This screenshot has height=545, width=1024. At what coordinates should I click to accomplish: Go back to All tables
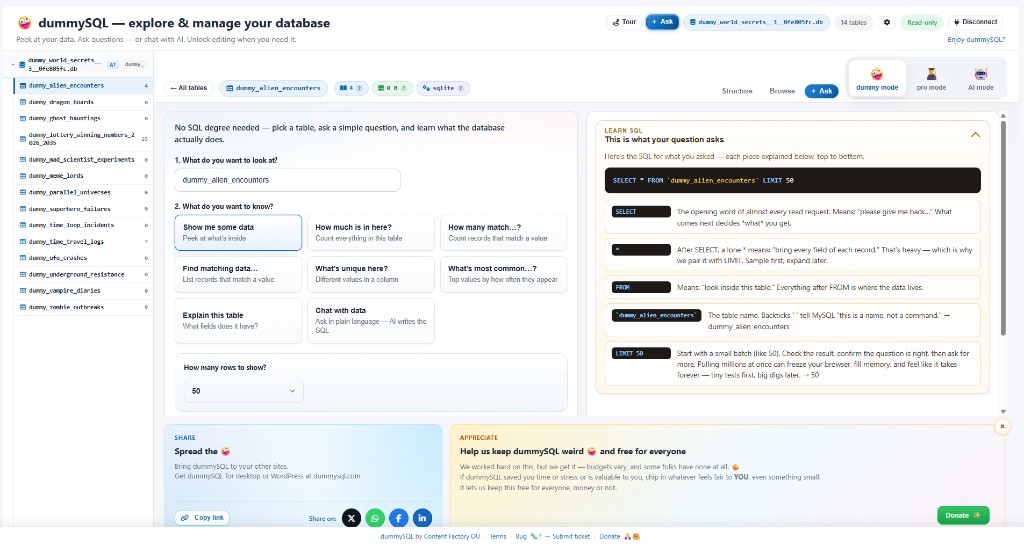click(189, 88)
